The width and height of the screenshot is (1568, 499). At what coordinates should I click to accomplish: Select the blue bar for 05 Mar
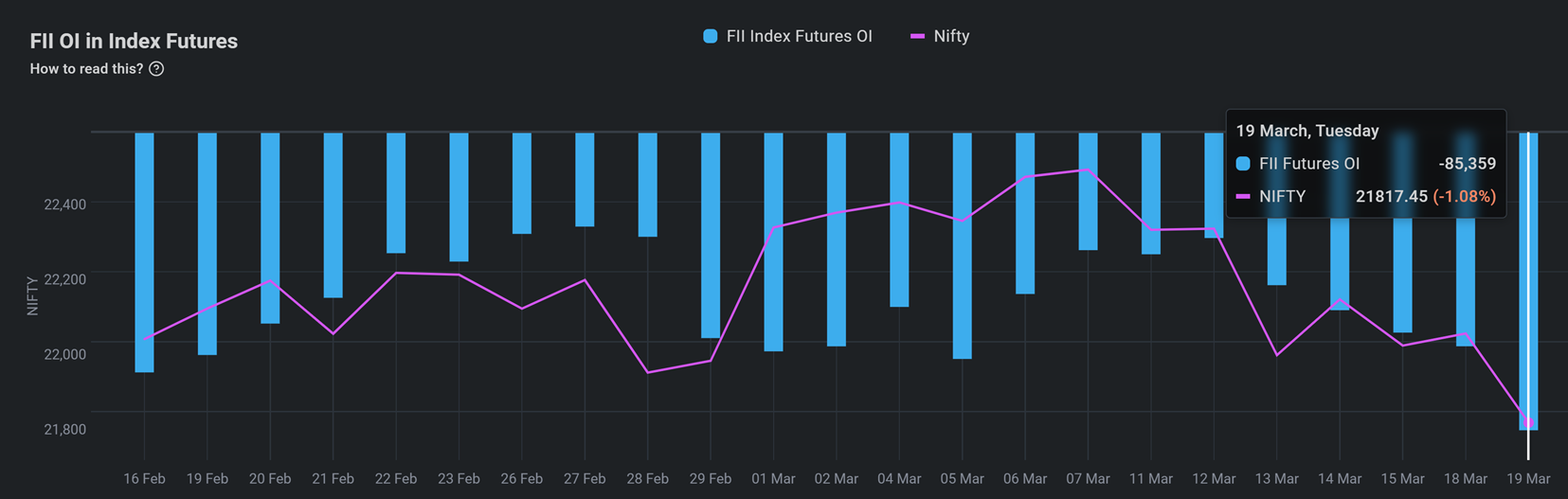click(962, 245)
